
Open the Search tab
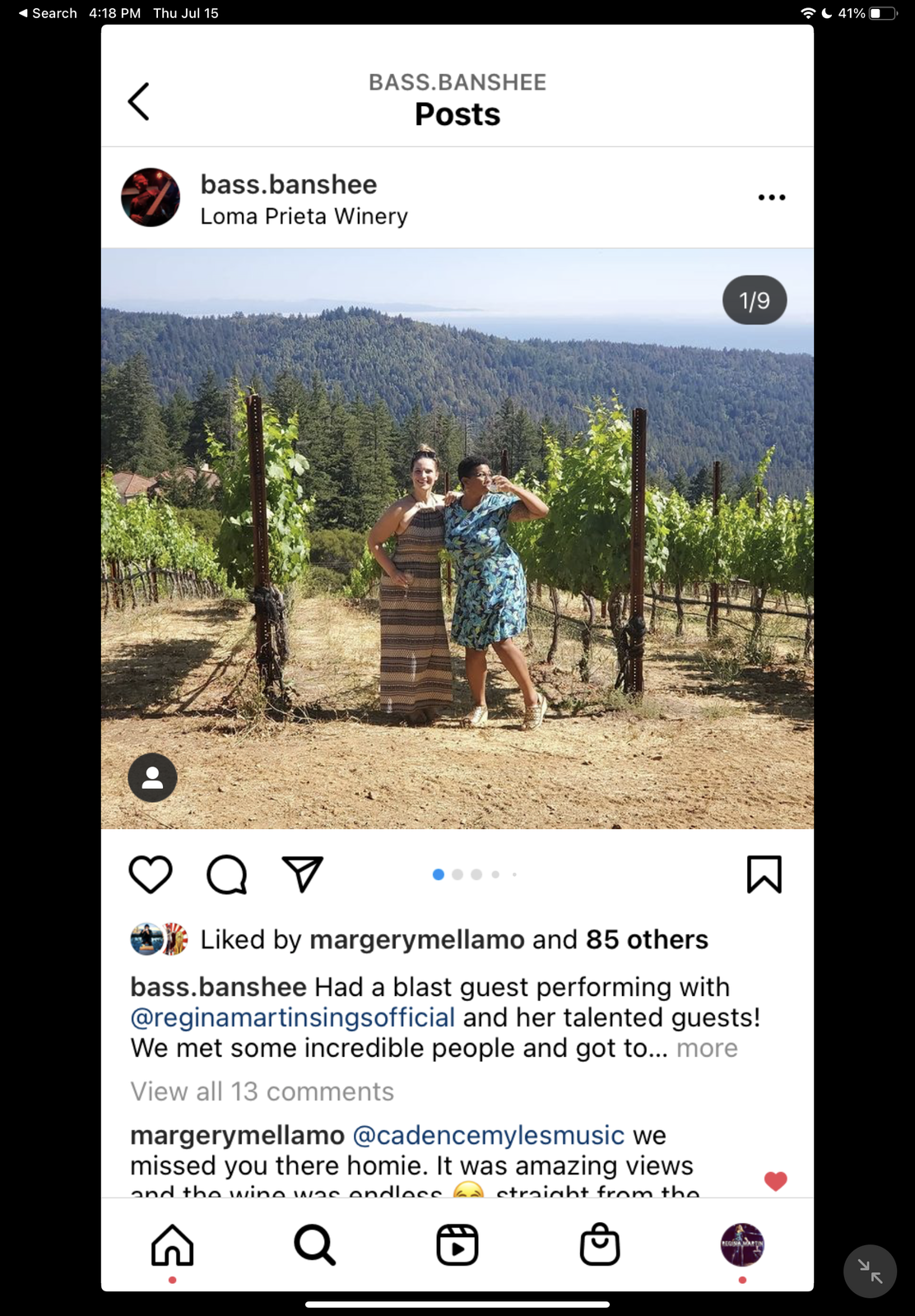click(x=314, y=1245)
